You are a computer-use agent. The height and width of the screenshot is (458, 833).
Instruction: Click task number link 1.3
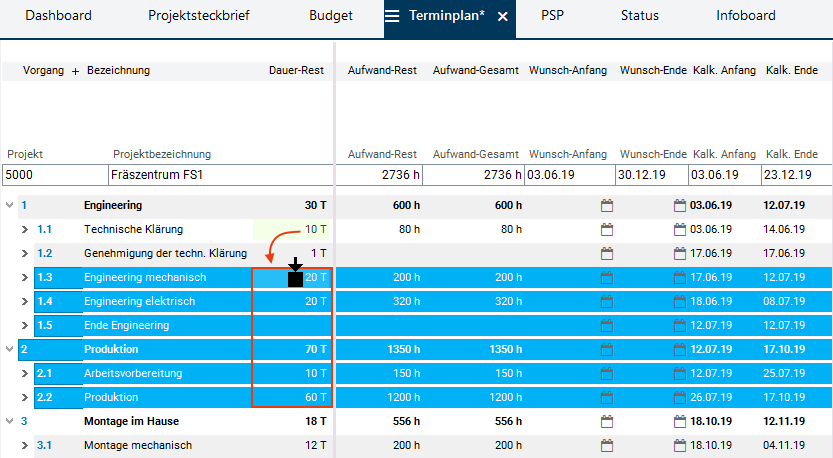pyautogui.click(x=44, y=278)
